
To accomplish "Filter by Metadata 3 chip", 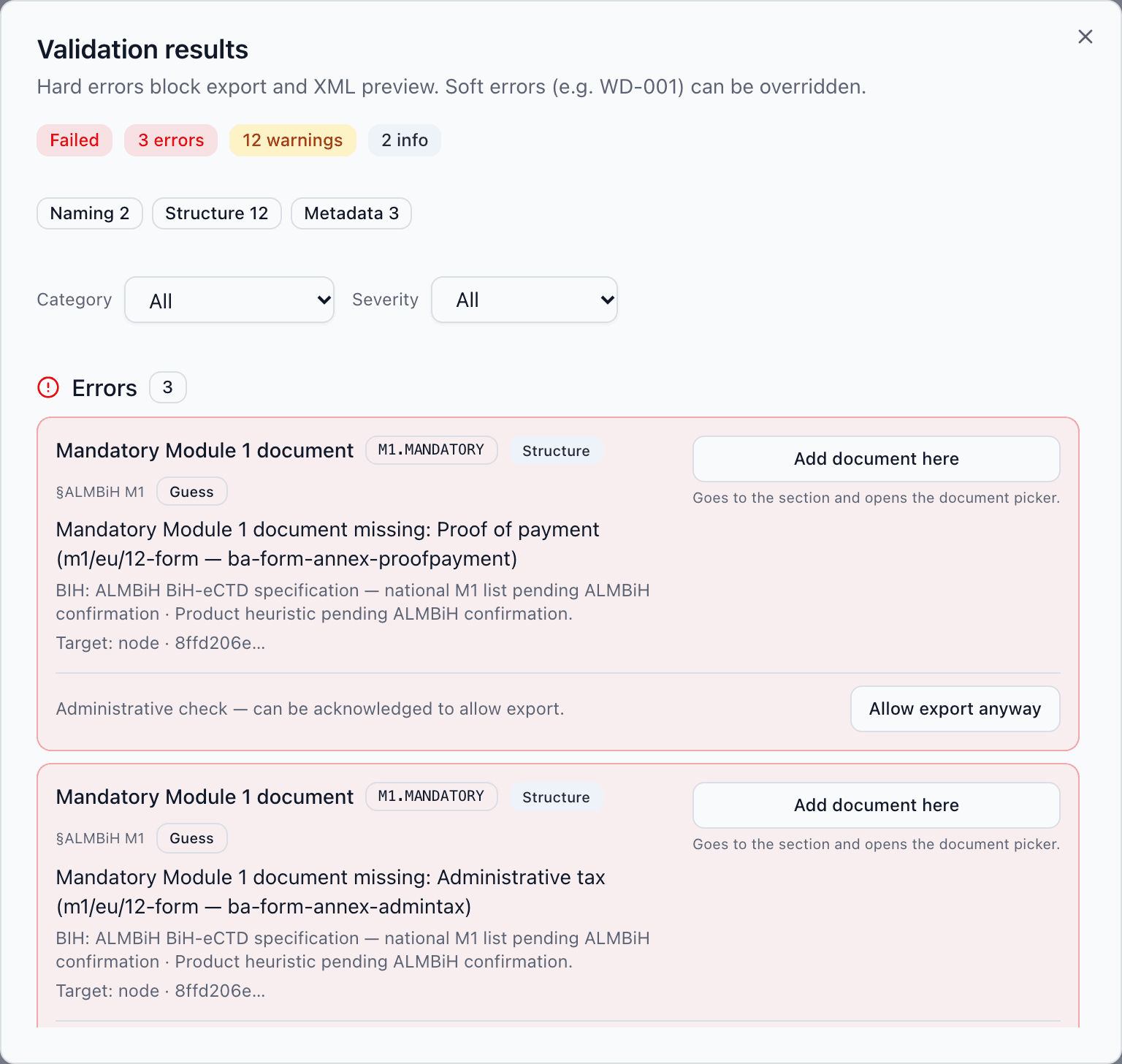I will click(x=351, y=213).
